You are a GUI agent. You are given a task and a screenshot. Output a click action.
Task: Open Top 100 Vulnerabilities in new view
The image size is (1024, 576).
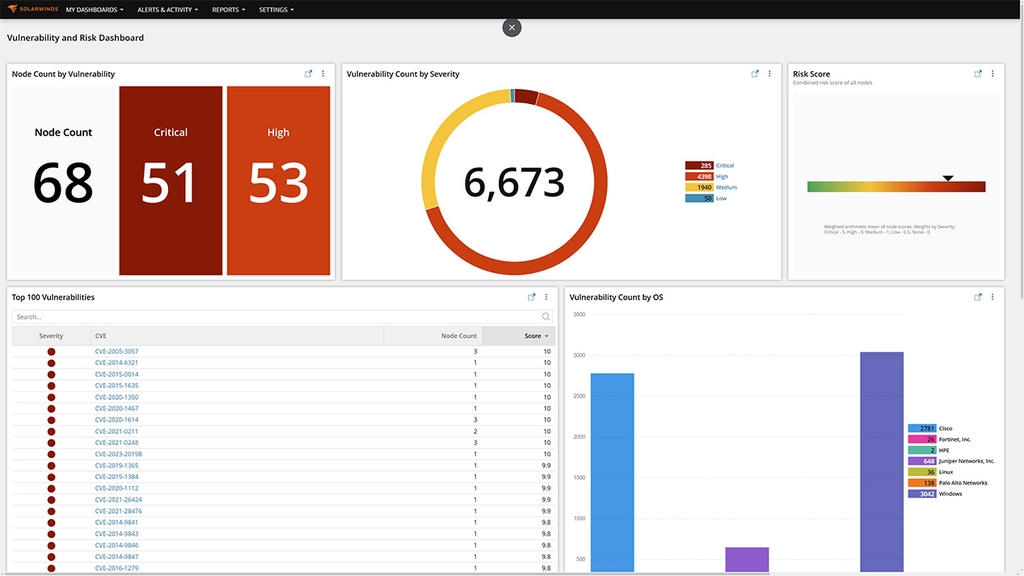[x=530, y=297]
